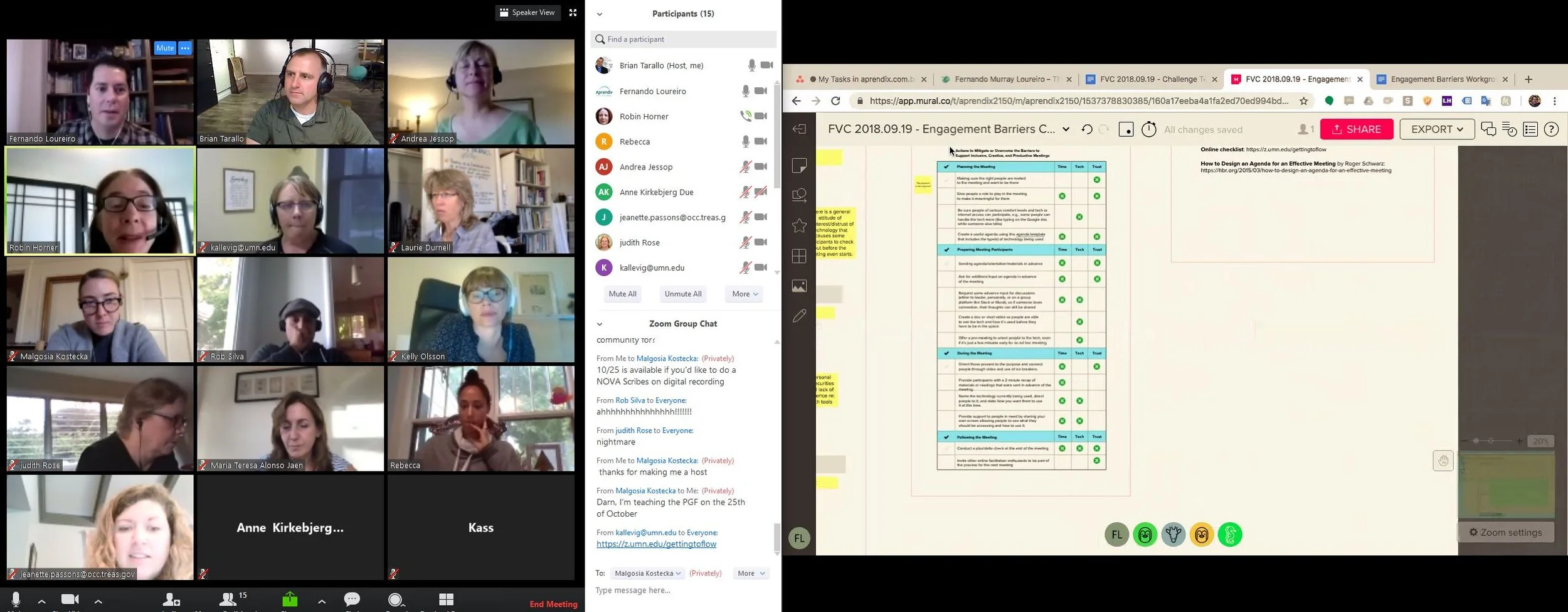The height and width of the screenshot is (612, 1568).
Task: Open the timer icon next to All changes saved
Action: [x=1148, y=129]
